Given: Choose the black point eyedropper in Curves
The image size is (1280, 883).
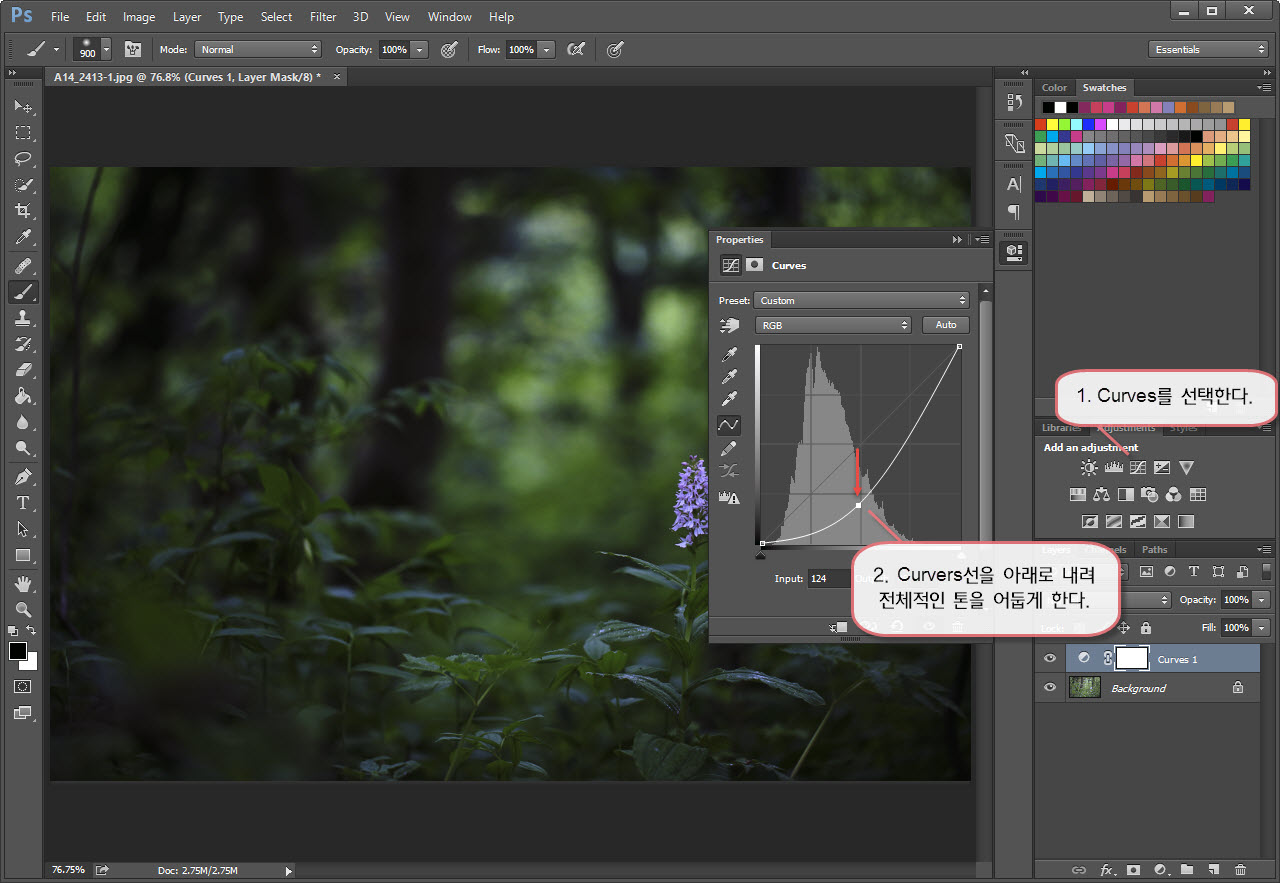Looking at the screenshot, I should pos(730,355).
